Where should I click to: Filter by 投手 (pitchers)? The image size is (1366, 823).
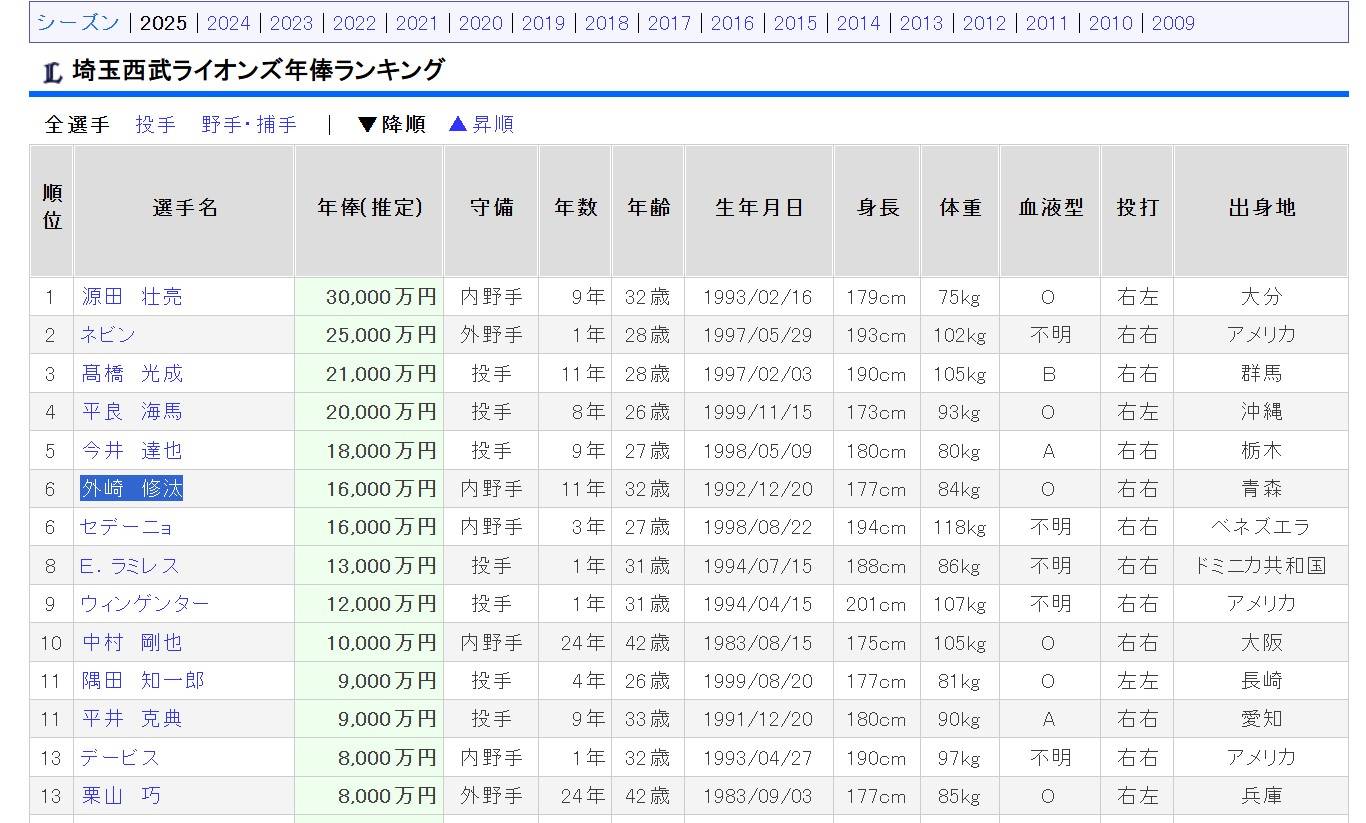(x=155, y=124)
